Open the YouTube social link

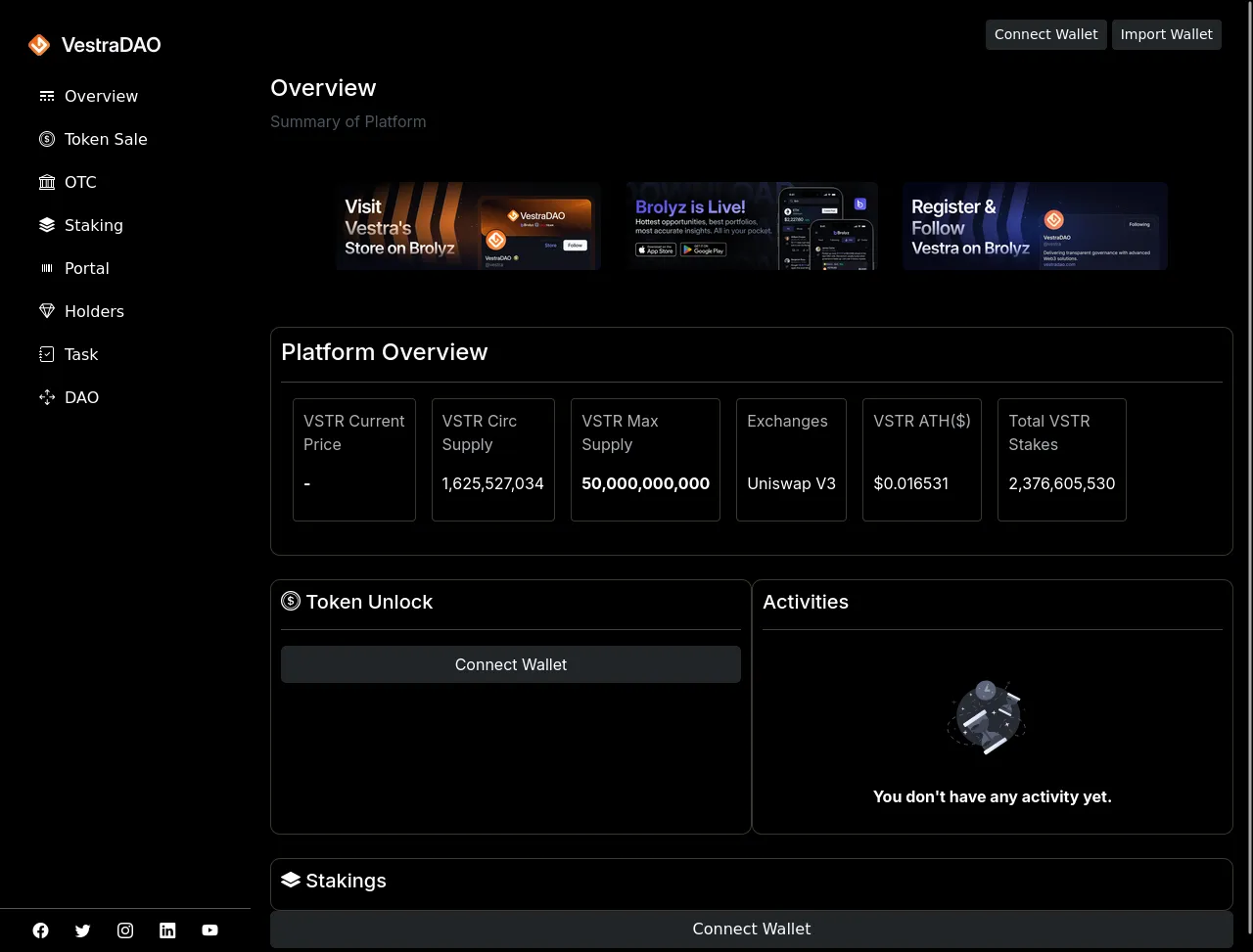210,930
